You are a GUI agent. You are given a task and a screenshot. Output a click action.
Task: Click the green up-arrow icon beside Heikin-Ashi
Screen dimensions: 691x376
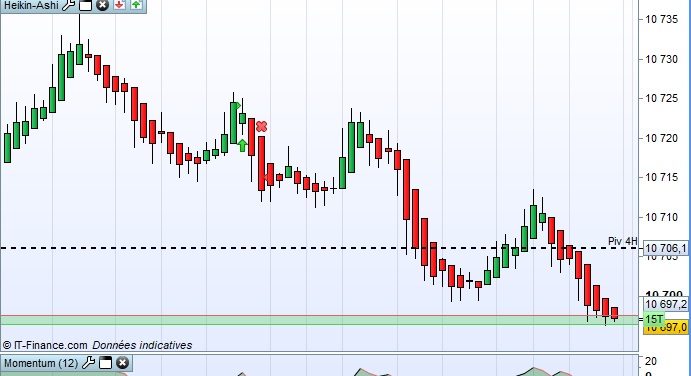pyautogui.click(x=136, y=5)
